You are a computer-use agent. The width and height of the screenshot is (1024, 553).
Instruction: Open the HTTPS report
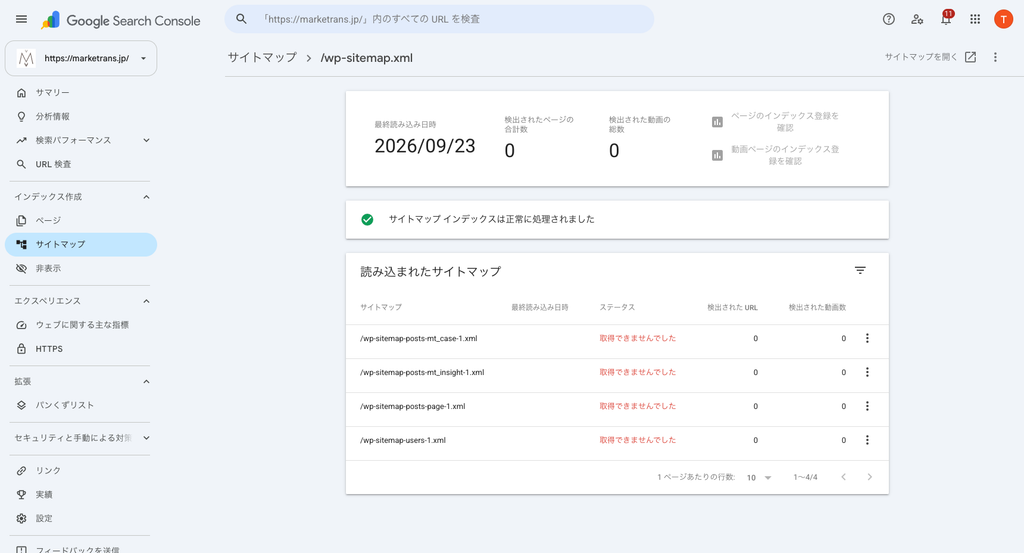(x=81, y=349)
